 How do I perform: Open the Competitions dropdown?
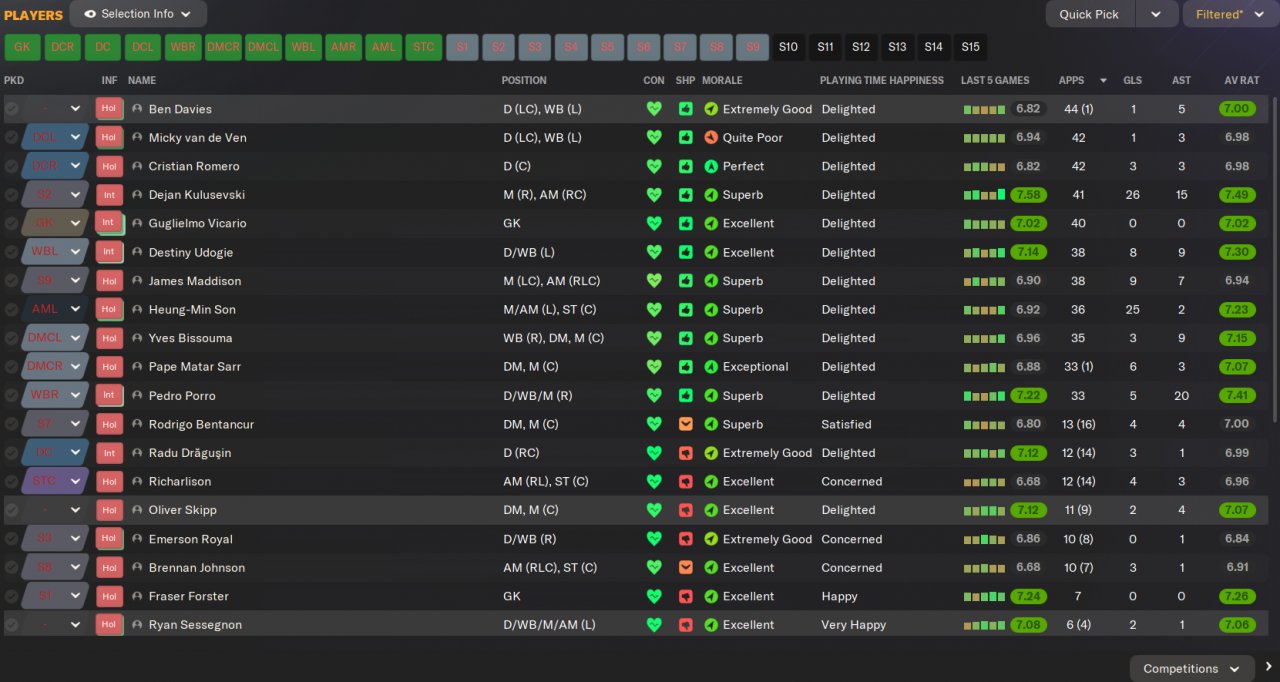1192,669
